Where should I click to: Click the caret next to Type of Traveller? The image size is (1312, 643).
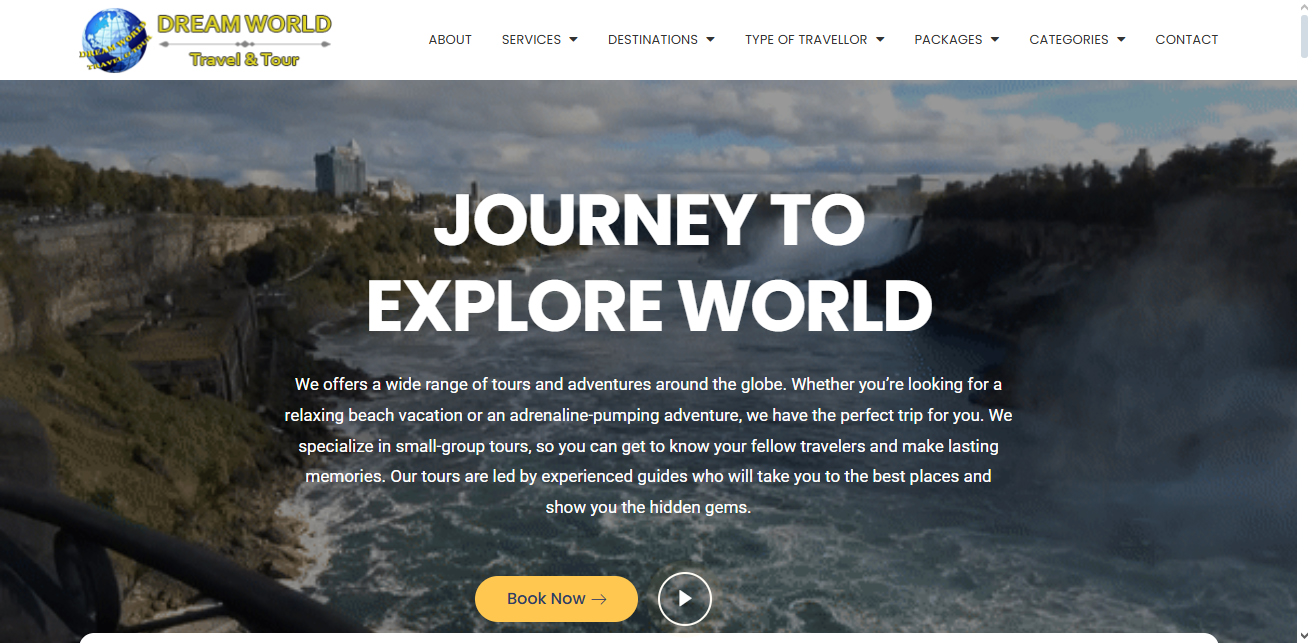[880, 40]
